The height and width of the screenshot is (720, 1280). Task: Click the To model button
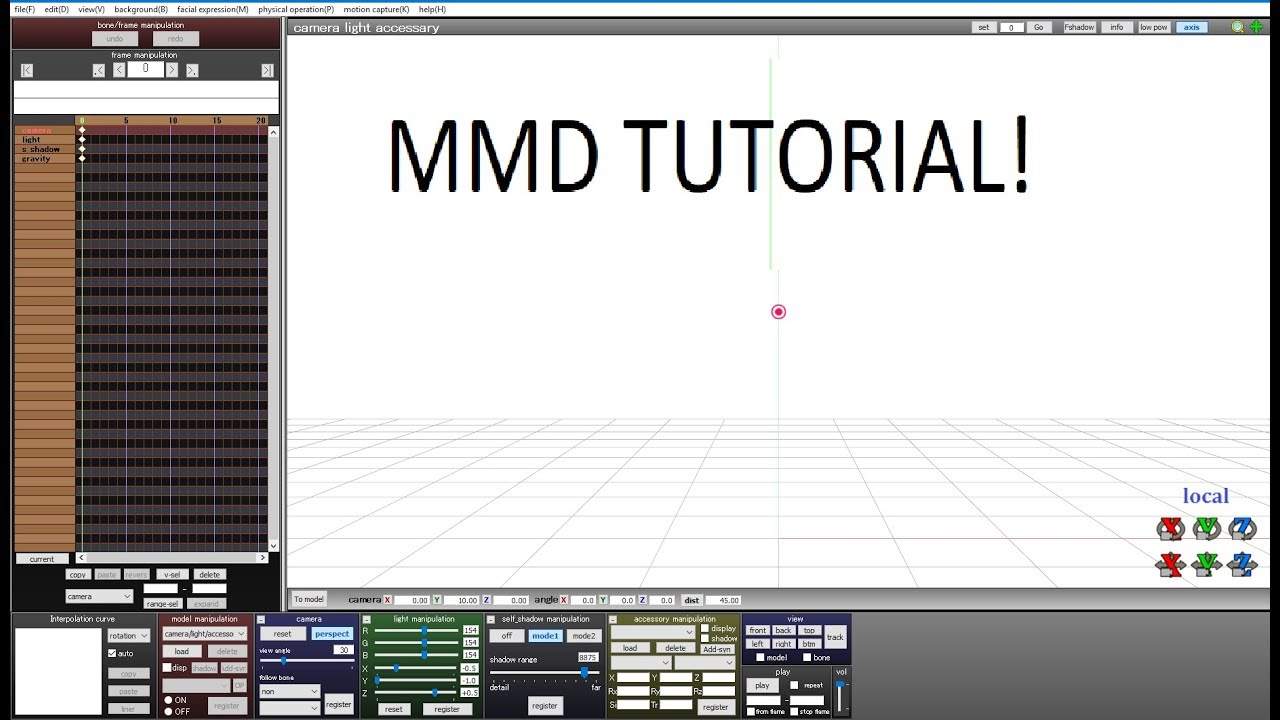point(308,599)
